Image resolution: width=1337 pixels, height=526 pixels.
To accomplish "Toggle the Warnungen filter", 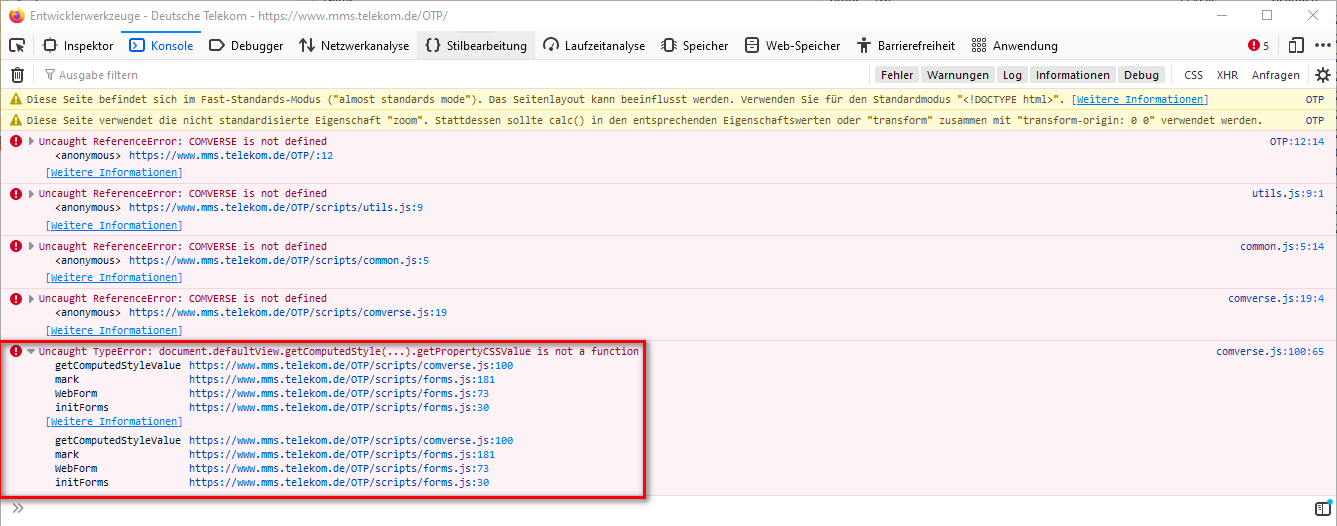I will tap(957, 75).
